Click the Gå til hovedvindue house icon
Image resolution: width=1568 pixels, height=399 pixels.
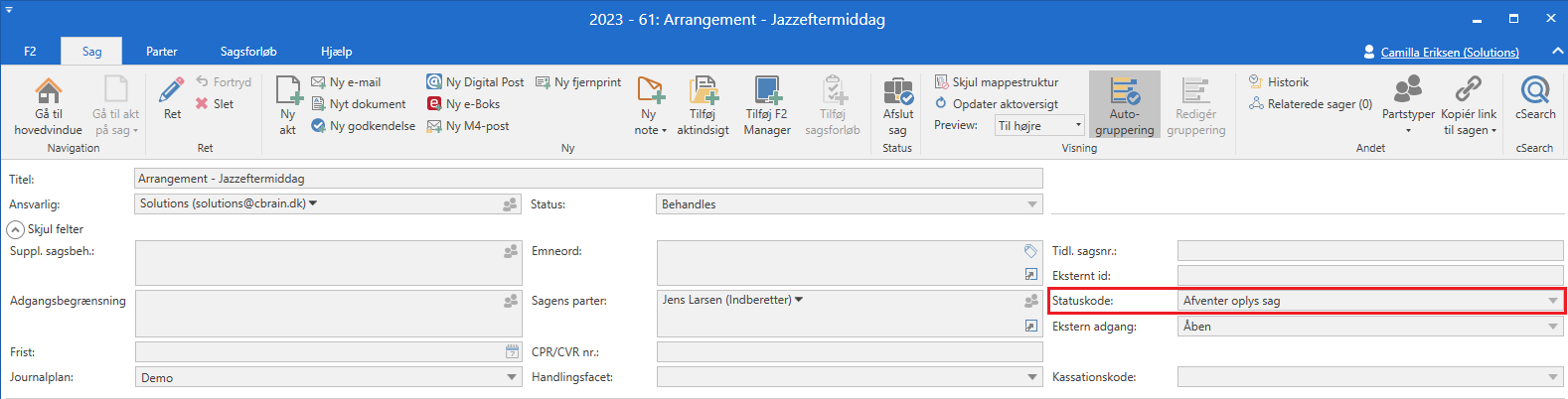[48, 92]
